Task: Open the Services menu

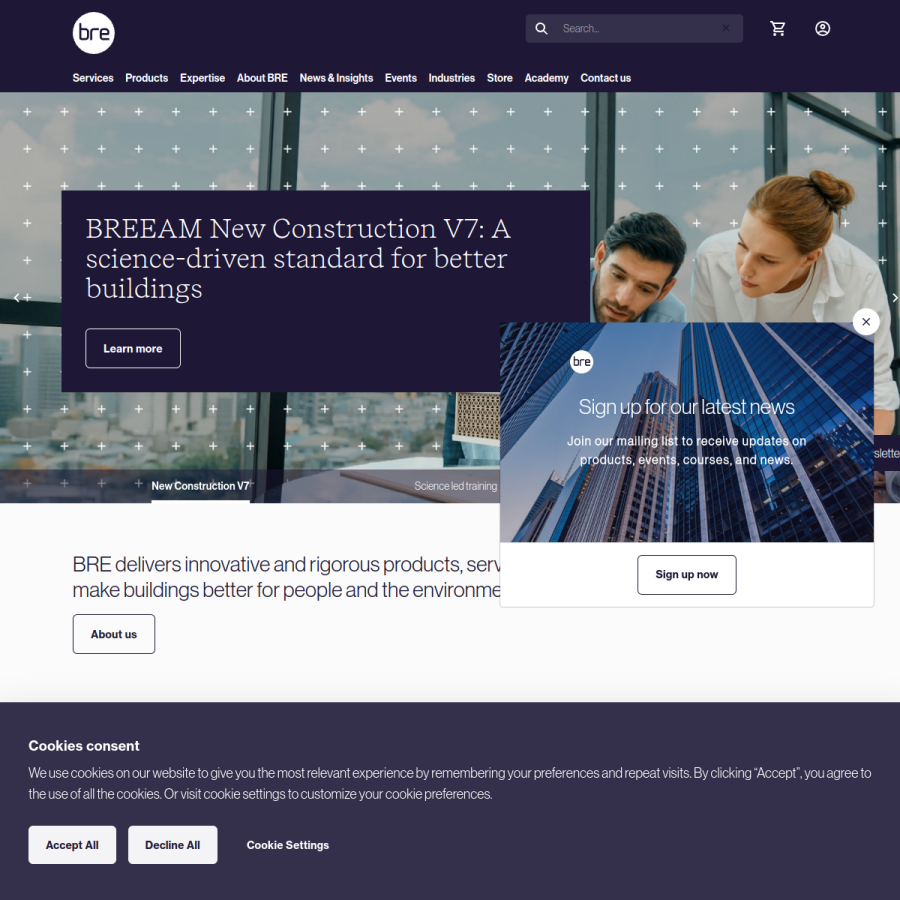Action: pos(93,78)
